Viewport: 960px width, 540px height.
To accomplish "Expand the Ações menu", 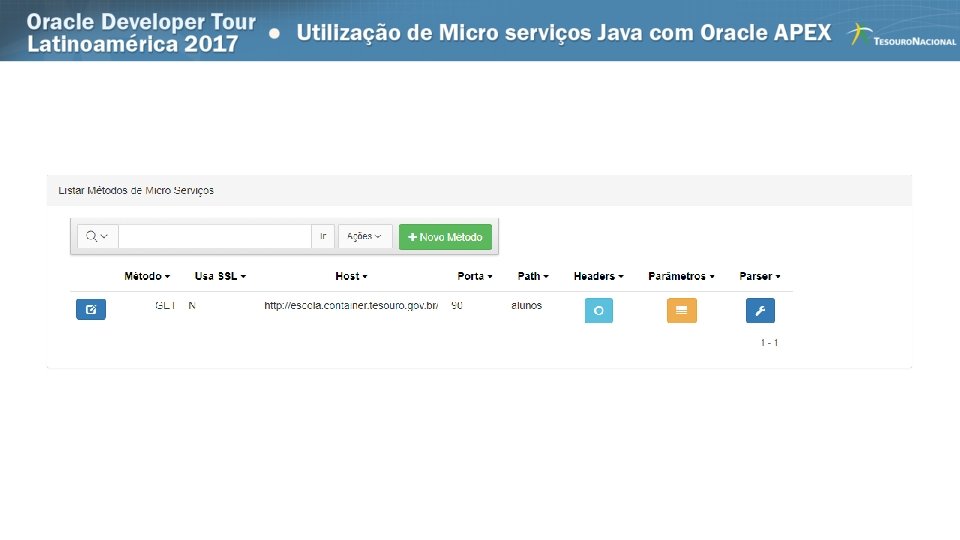I will coord(364,236).
